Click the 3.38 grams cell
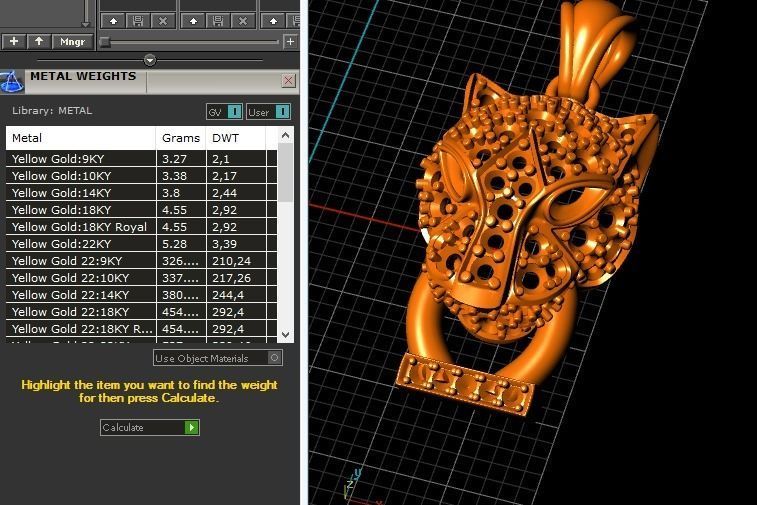This screenshot has height=505, width=757. point(182,176)
